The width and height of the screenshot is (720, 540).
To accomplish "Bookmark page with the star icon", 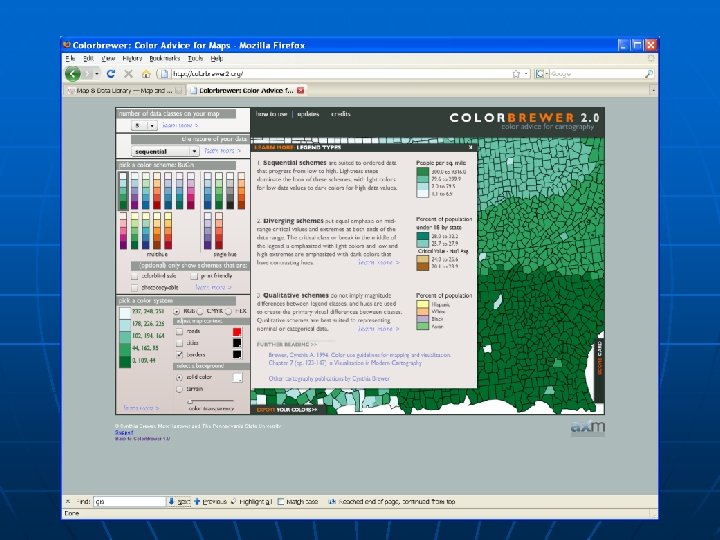I will [x=516, y=73].
